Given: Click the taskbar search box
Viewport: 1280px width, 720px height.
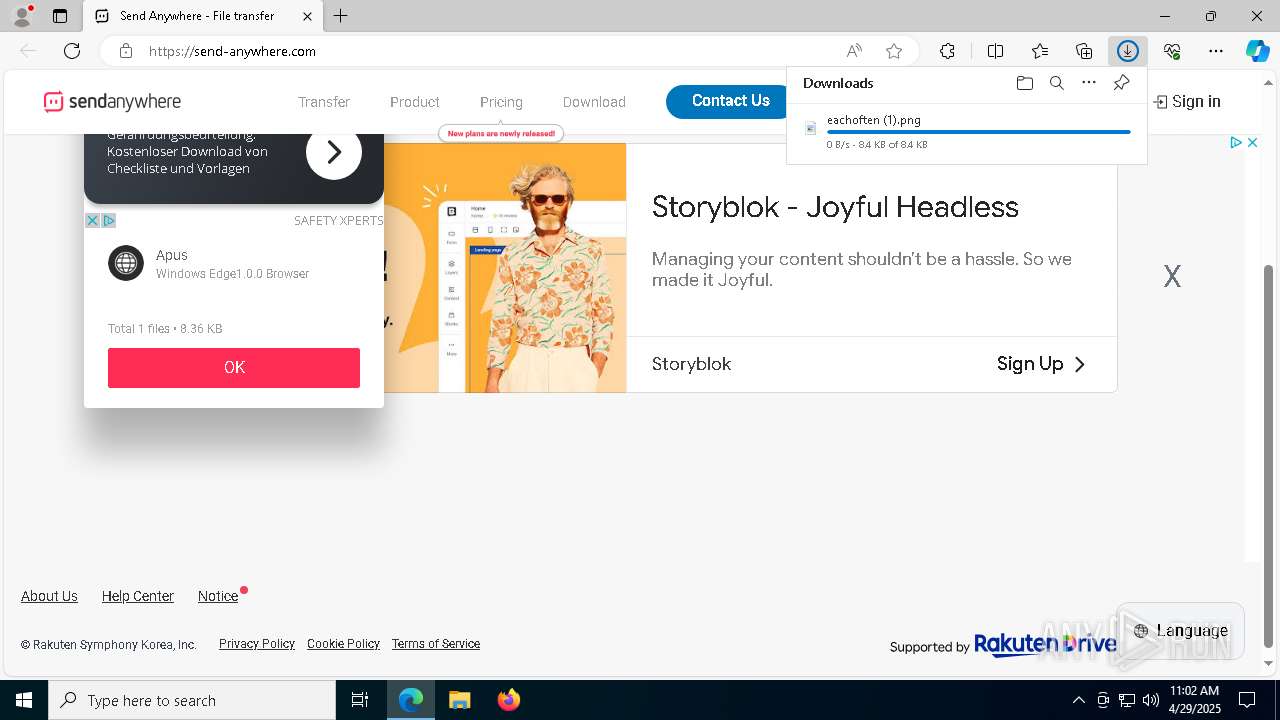Looking at the screenshot, I should 192,700.
